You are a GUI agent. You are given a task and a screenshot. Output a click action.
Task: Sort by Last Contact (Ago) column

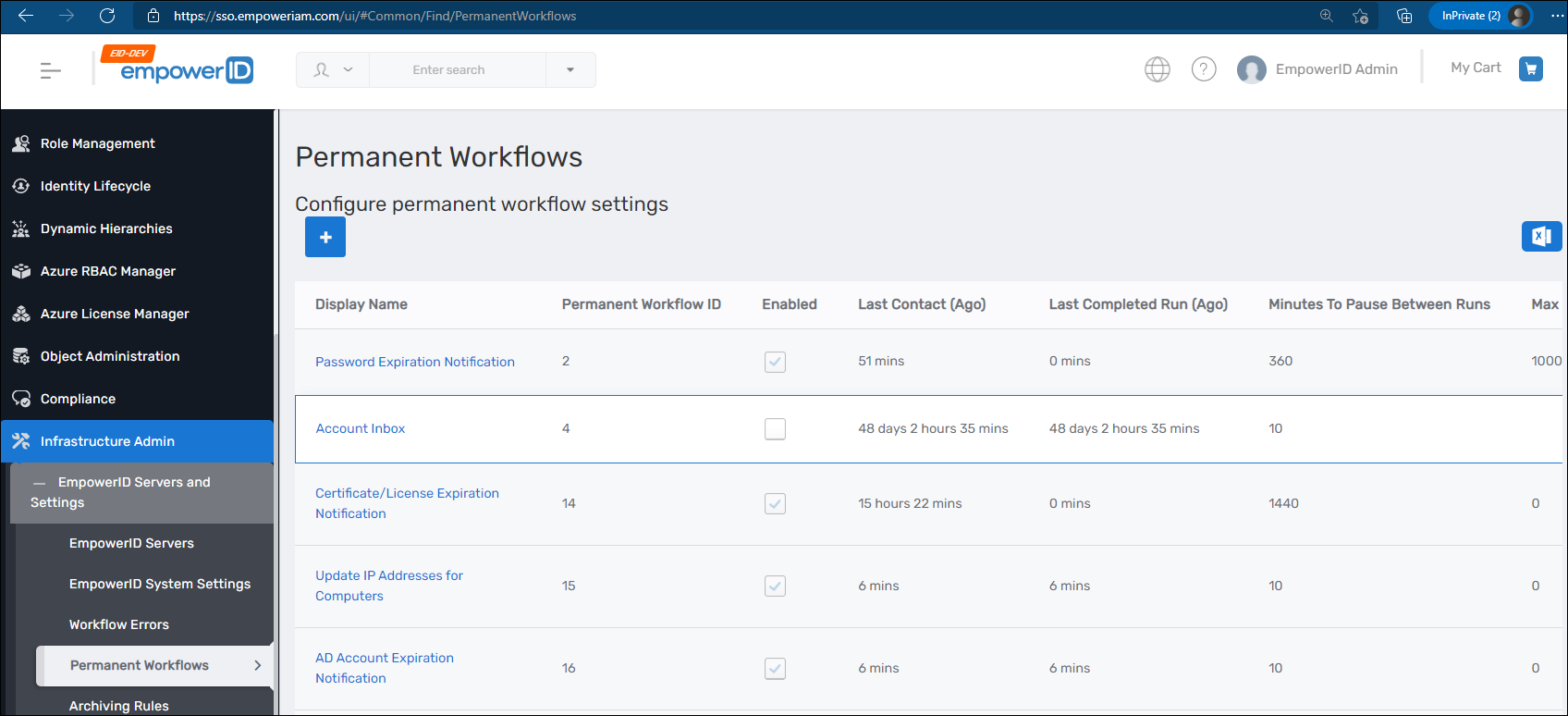(922, 304)
